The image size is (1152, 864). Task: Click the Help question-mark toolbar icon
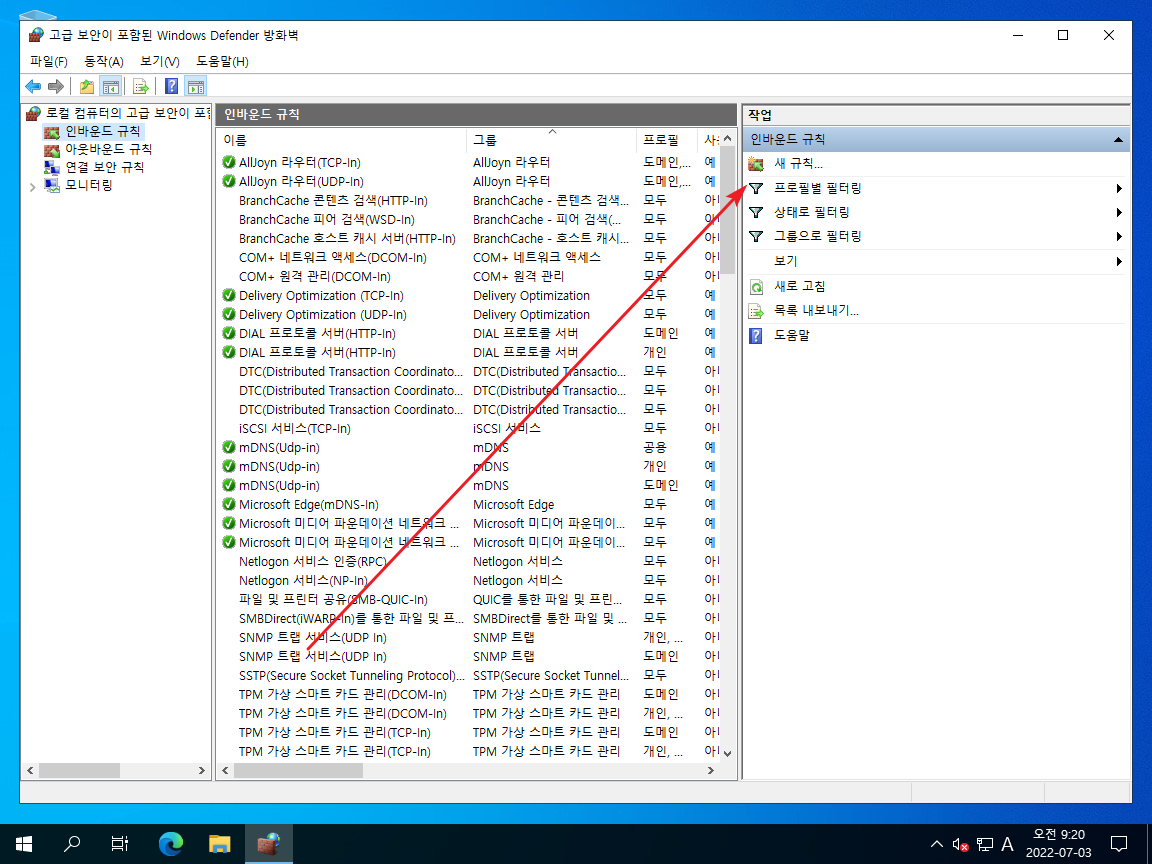click(x=171, y=87)
